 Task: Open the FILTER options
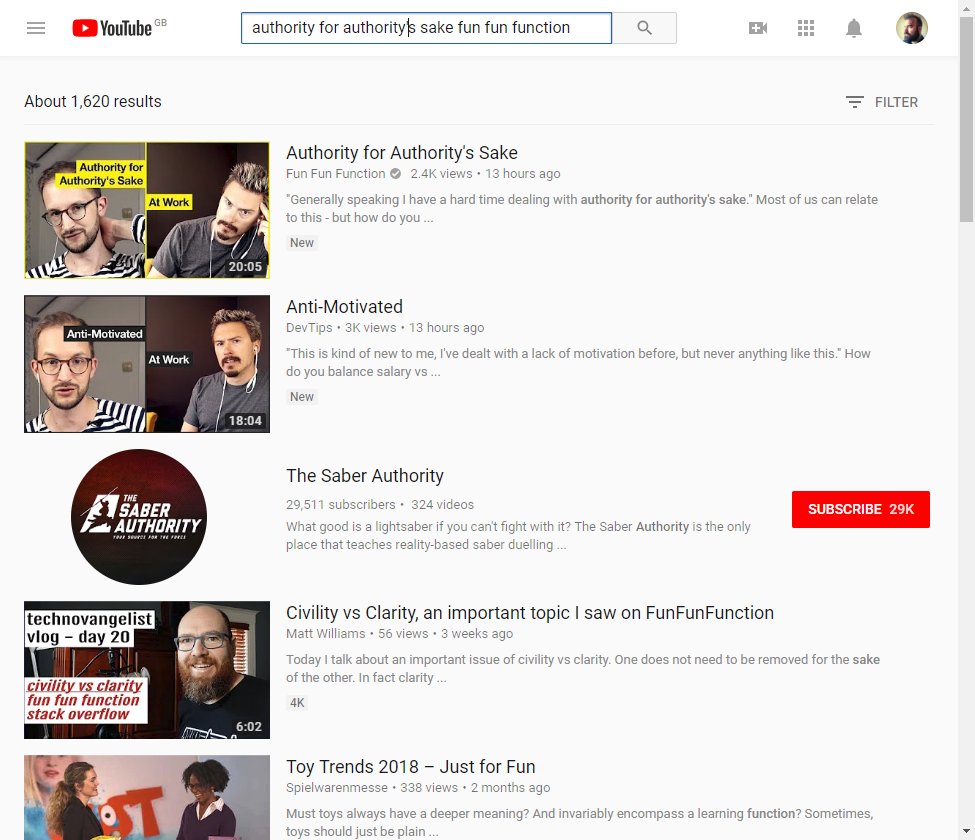(x=882, y=102)
